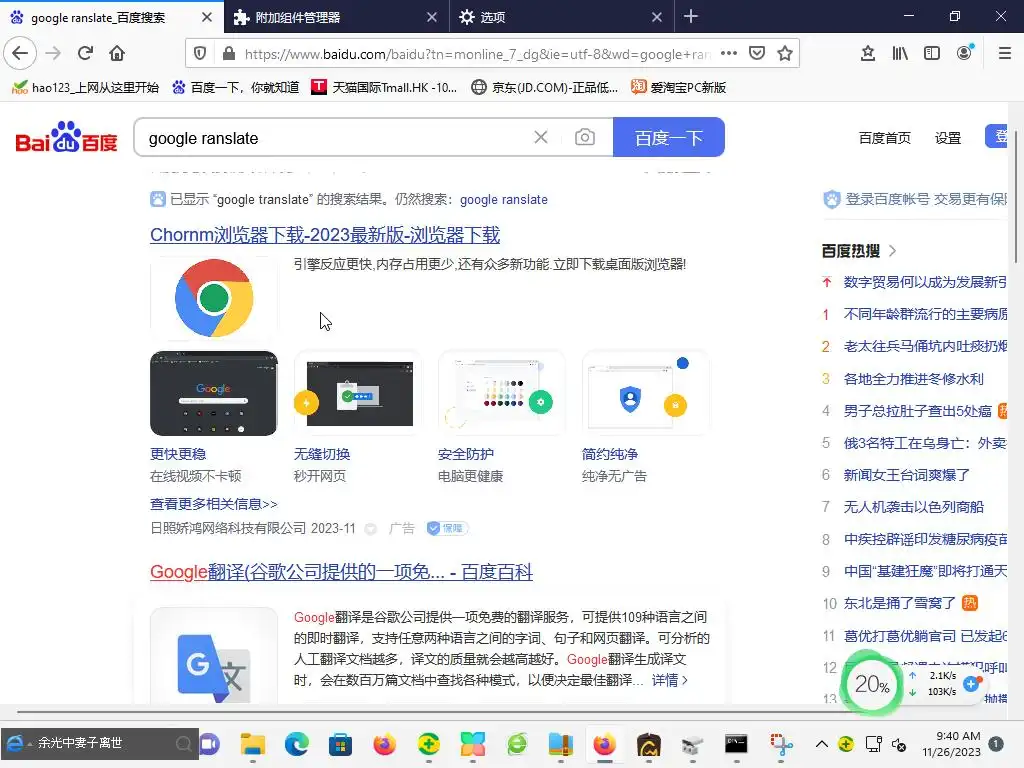Open Baidu image search camera icon
The width and height of the screenshot is (1024, 768).
click(584, 137)
